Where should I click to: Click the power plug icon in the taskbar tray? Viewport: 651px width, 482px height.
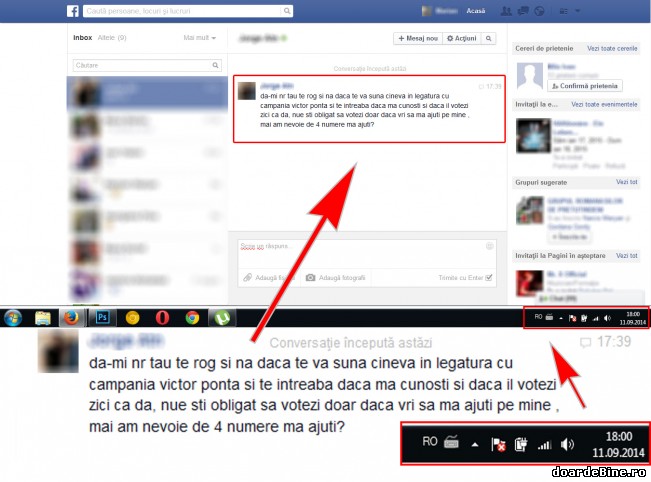pos(584,318)
